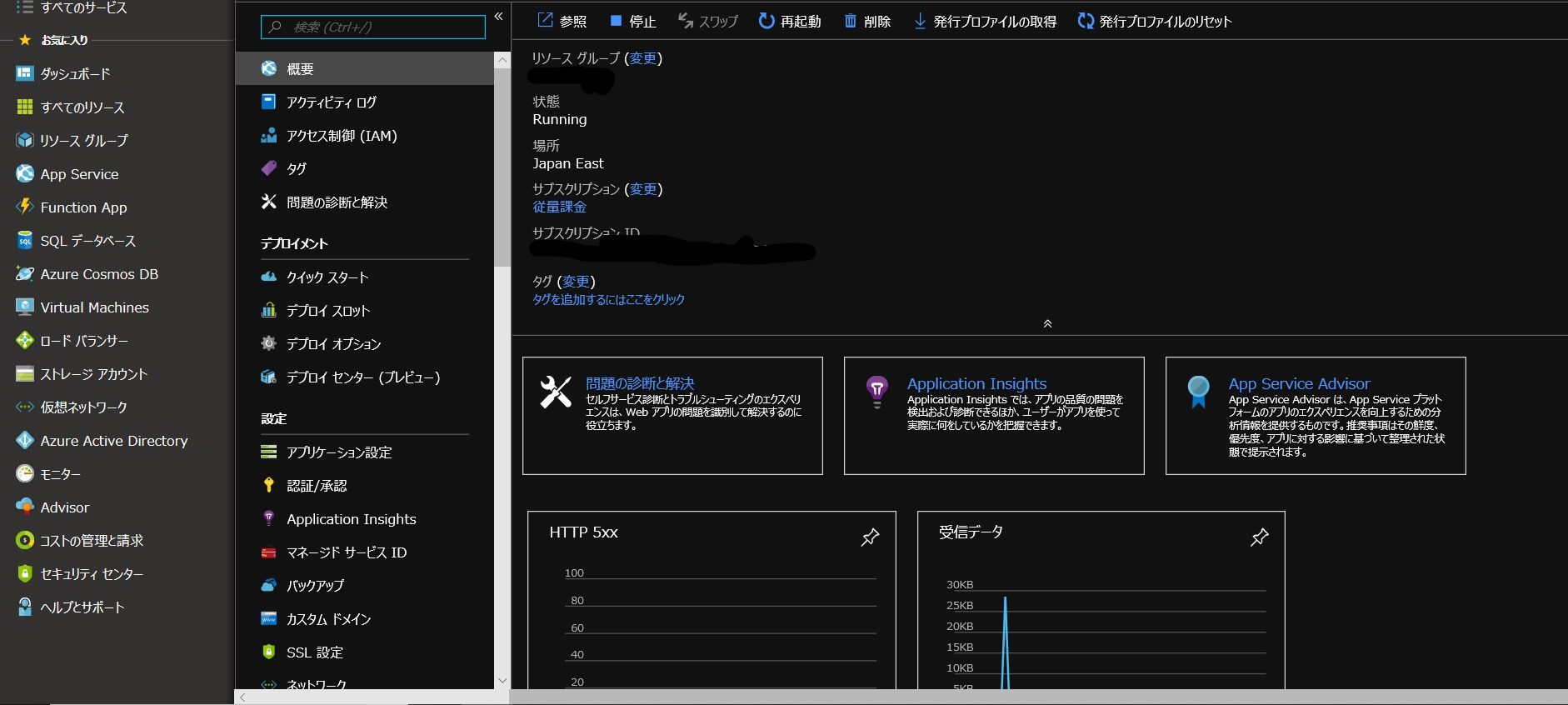Image resolution: width=1568 pixels, height=705 pixels.
Task: Click the resource menu scroll down arrow
Action: [x=502, y=681]
